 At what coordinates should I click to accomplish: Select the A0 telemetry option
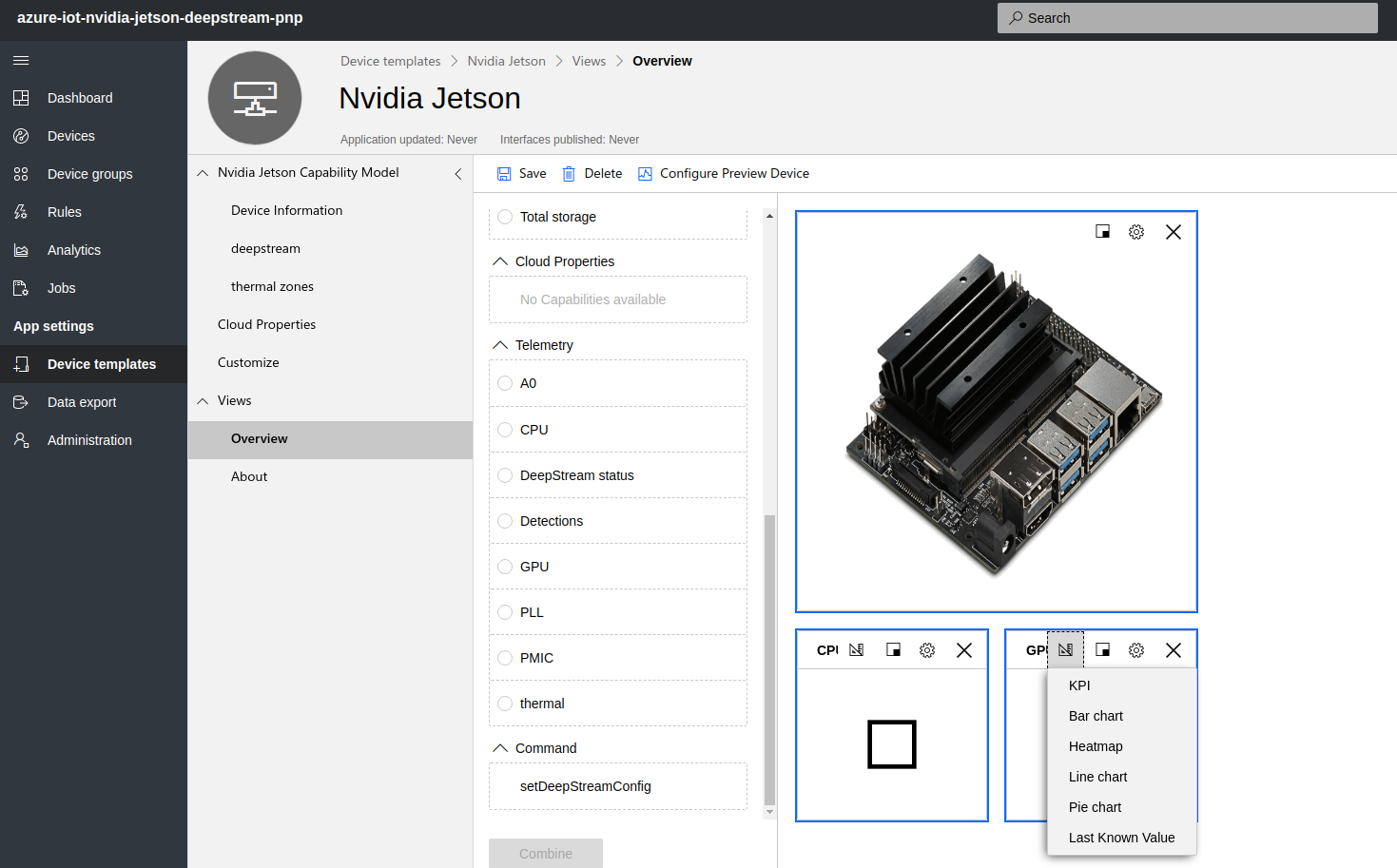[505, 383]
